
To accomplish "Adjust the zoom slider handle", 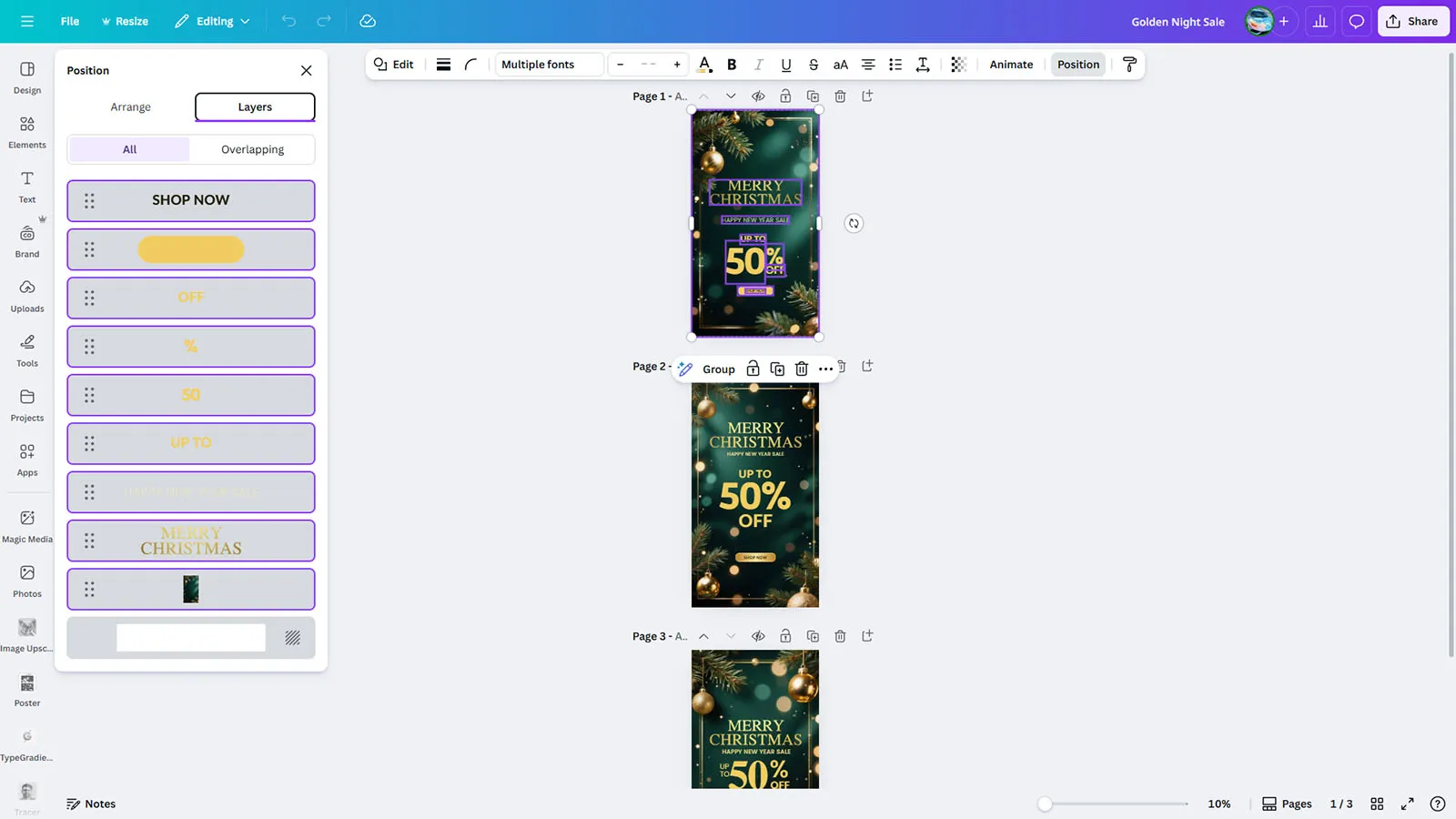I will (x=1046, y=804).
